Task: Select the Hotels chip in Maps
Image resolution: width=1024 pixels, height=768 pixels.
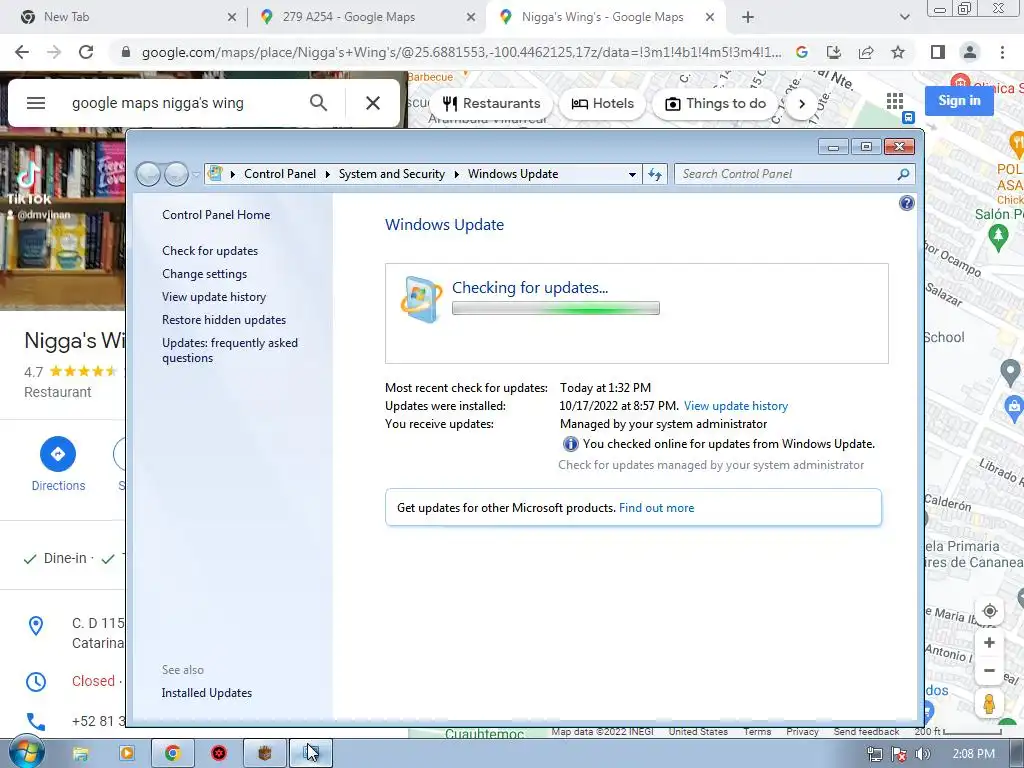Action: click(602, 103)
